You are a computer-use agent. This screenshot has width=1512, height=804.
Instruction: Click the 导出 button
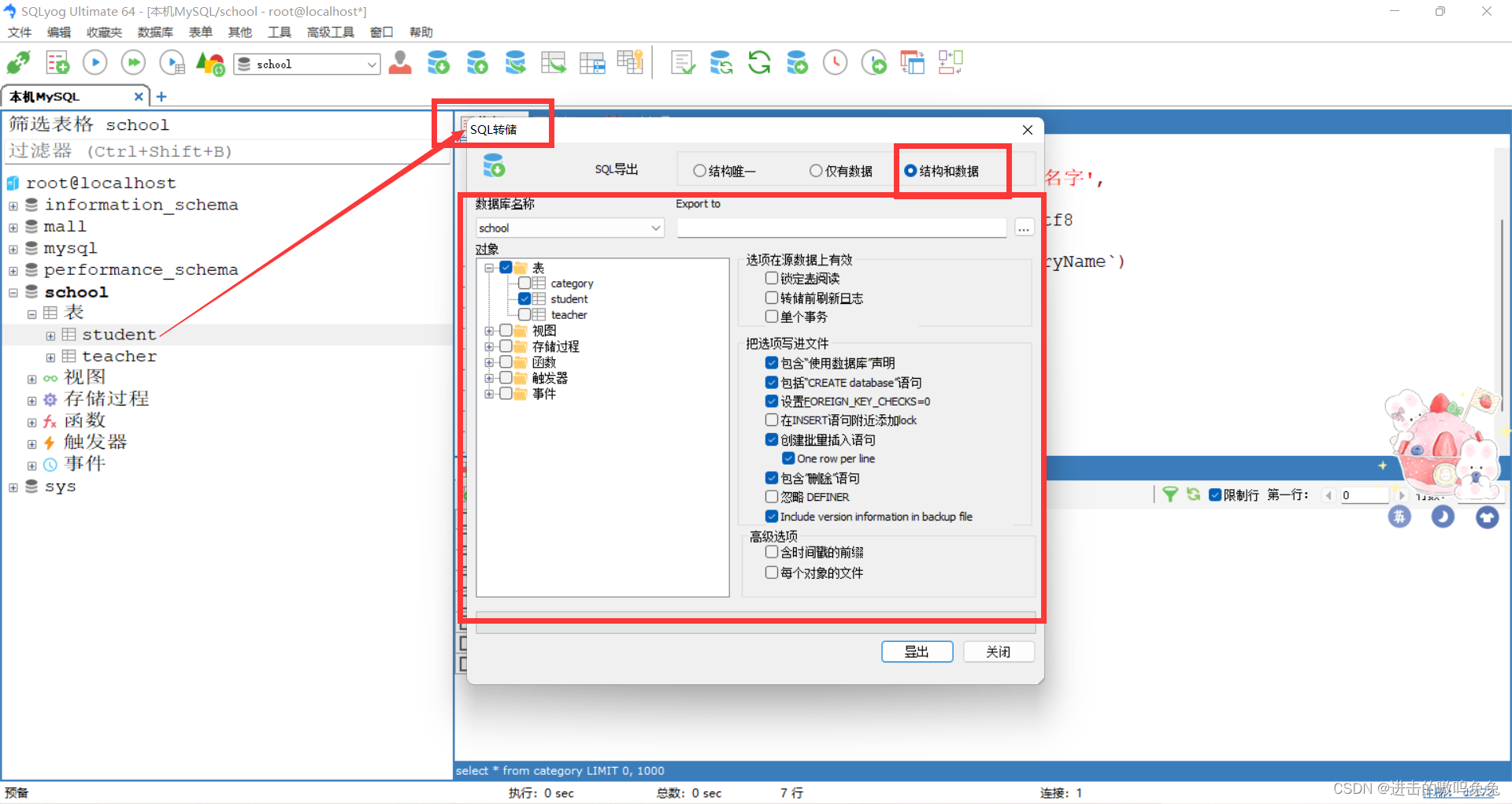point(917,652)
